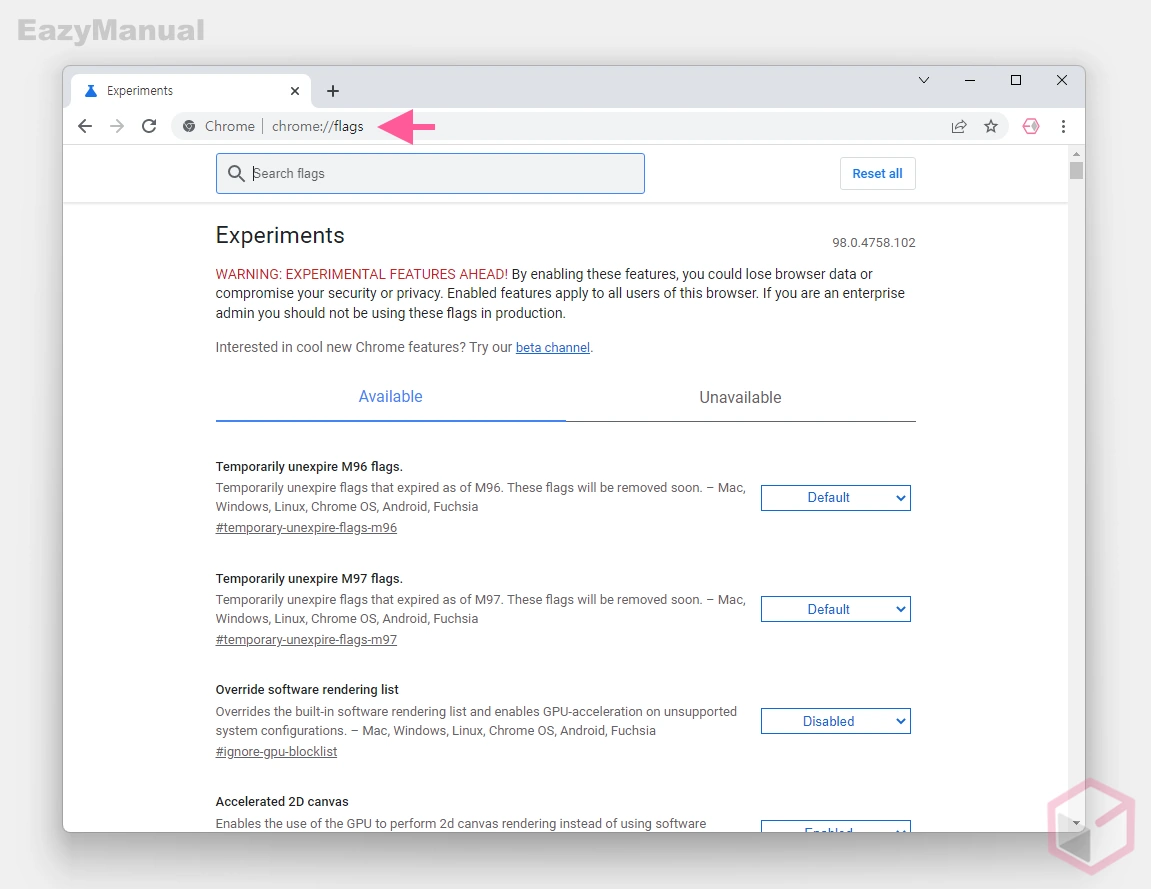Click the forward navigation arrow
This screenshot has width=1151, height=889.
click(x=117, y=126)
